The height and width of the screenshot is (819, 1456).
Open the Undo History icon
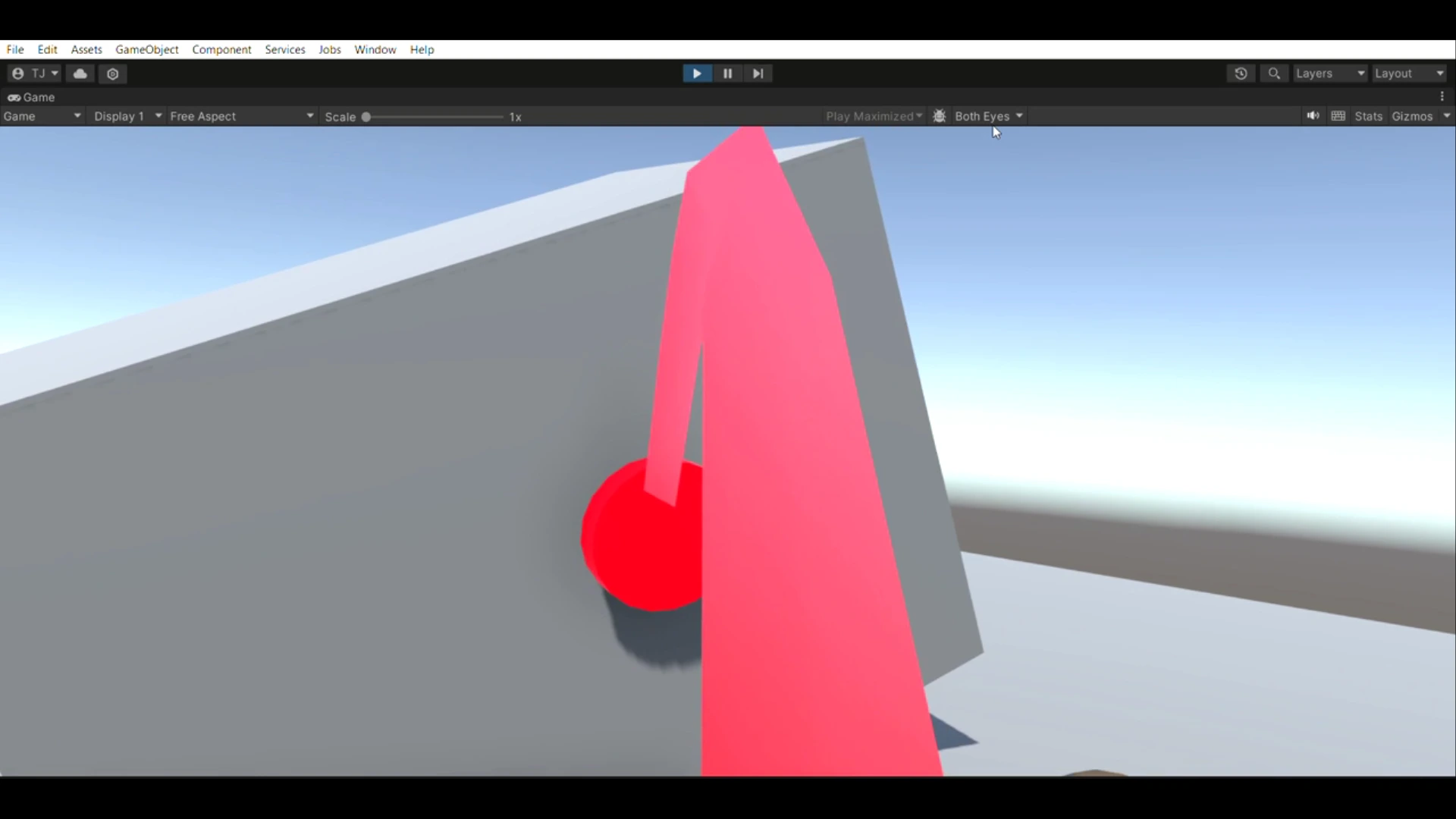tap(1241, 74)
